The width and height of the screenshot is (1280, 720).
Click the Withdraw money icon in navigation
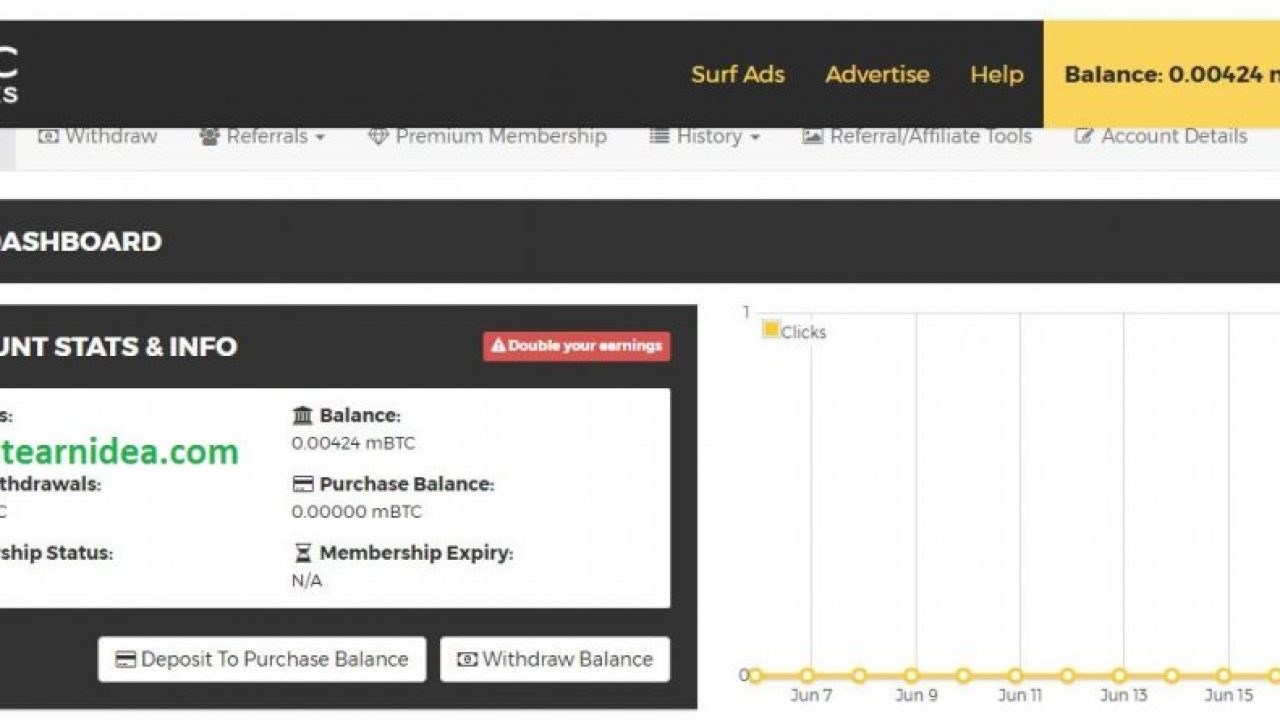[48, 137]
